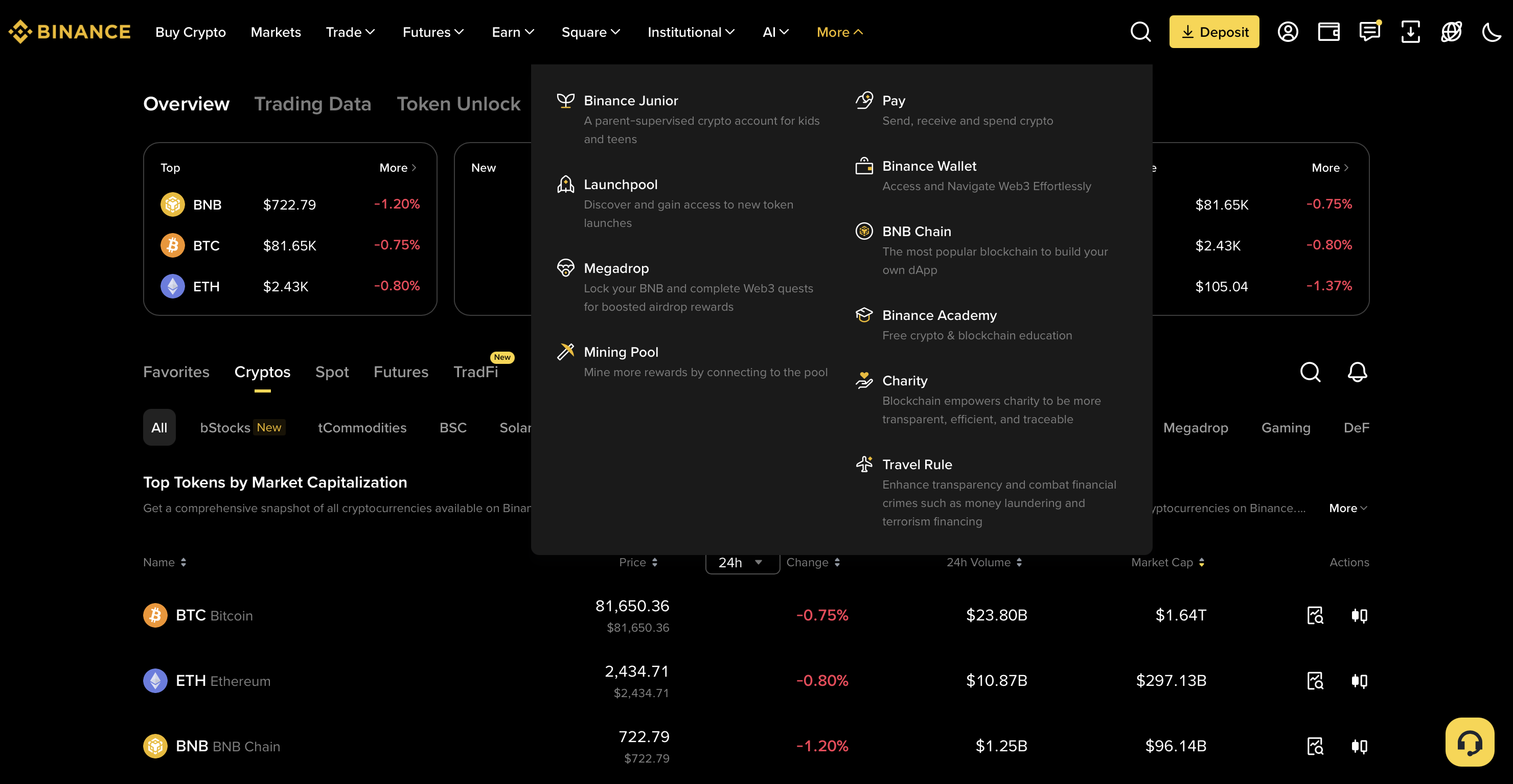Open the 24h period dropdown
1513x784 pixels.
(742, 562)
